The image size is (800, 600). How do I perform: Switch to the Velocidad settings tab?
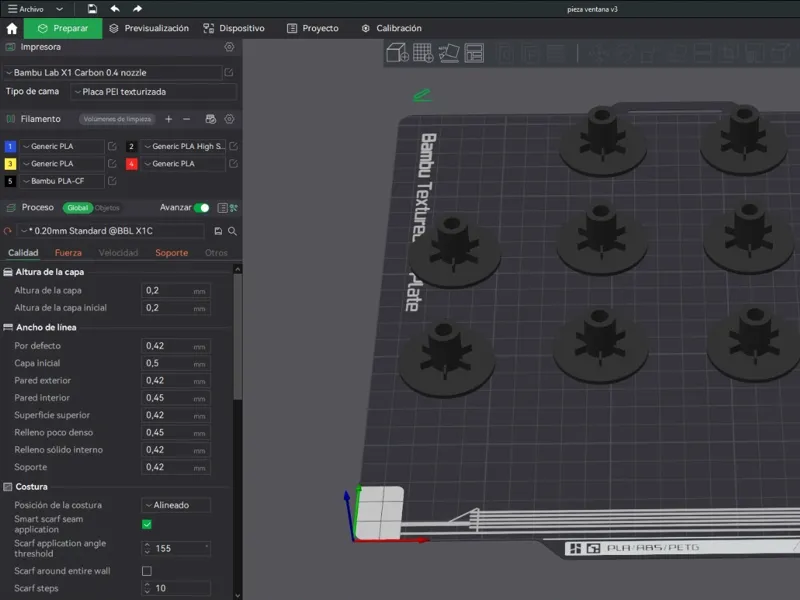point(118,253)
